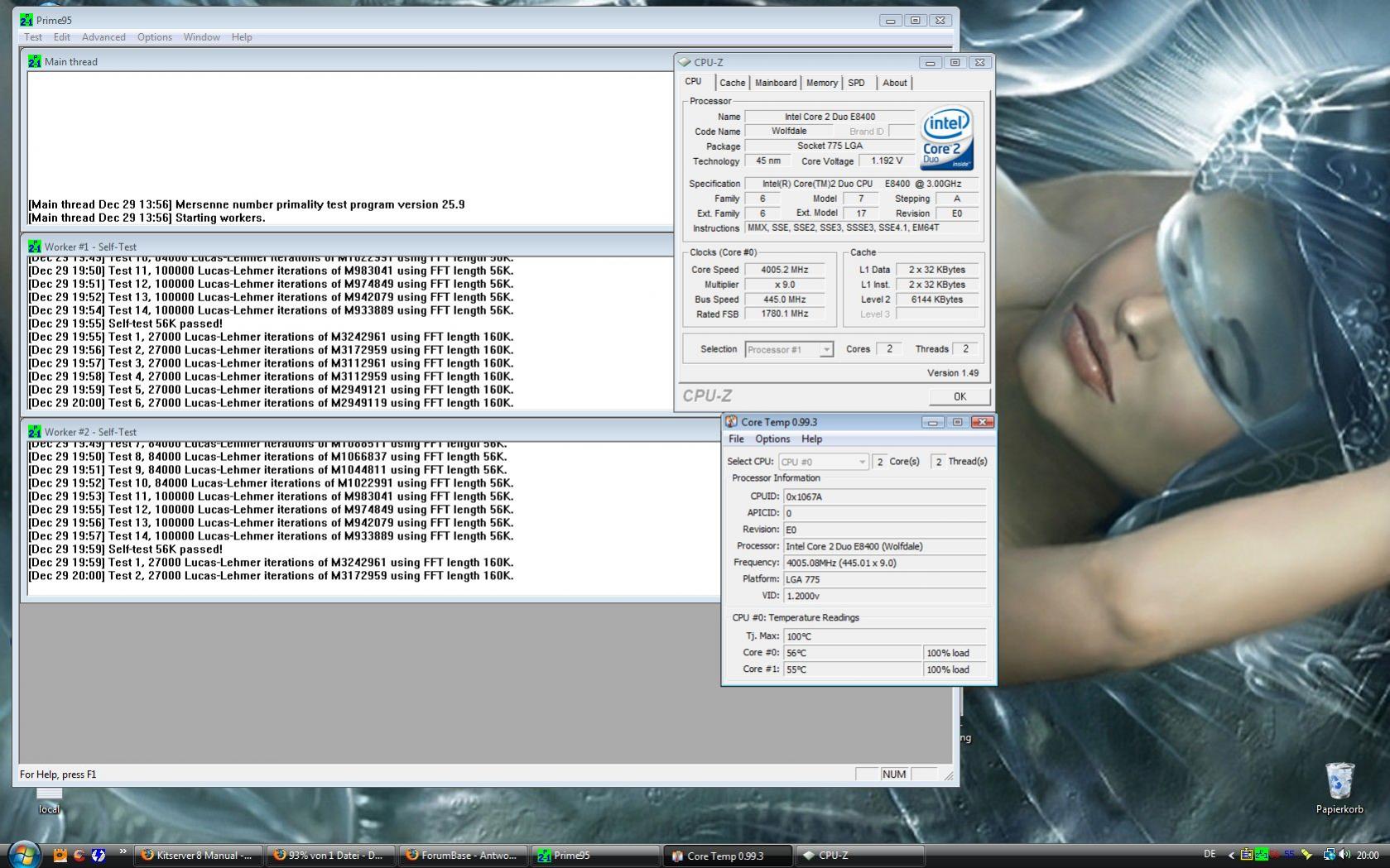Image resolution: width=1390 pixels, height=868 pixels.
Task: Click the VID field showing 1.2000v
Action: 885,597
